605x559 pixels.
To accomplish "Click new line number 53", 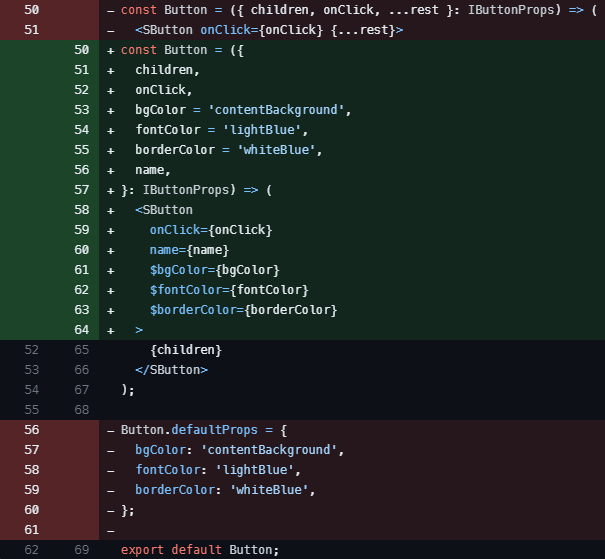I will [x=81, y=110].
